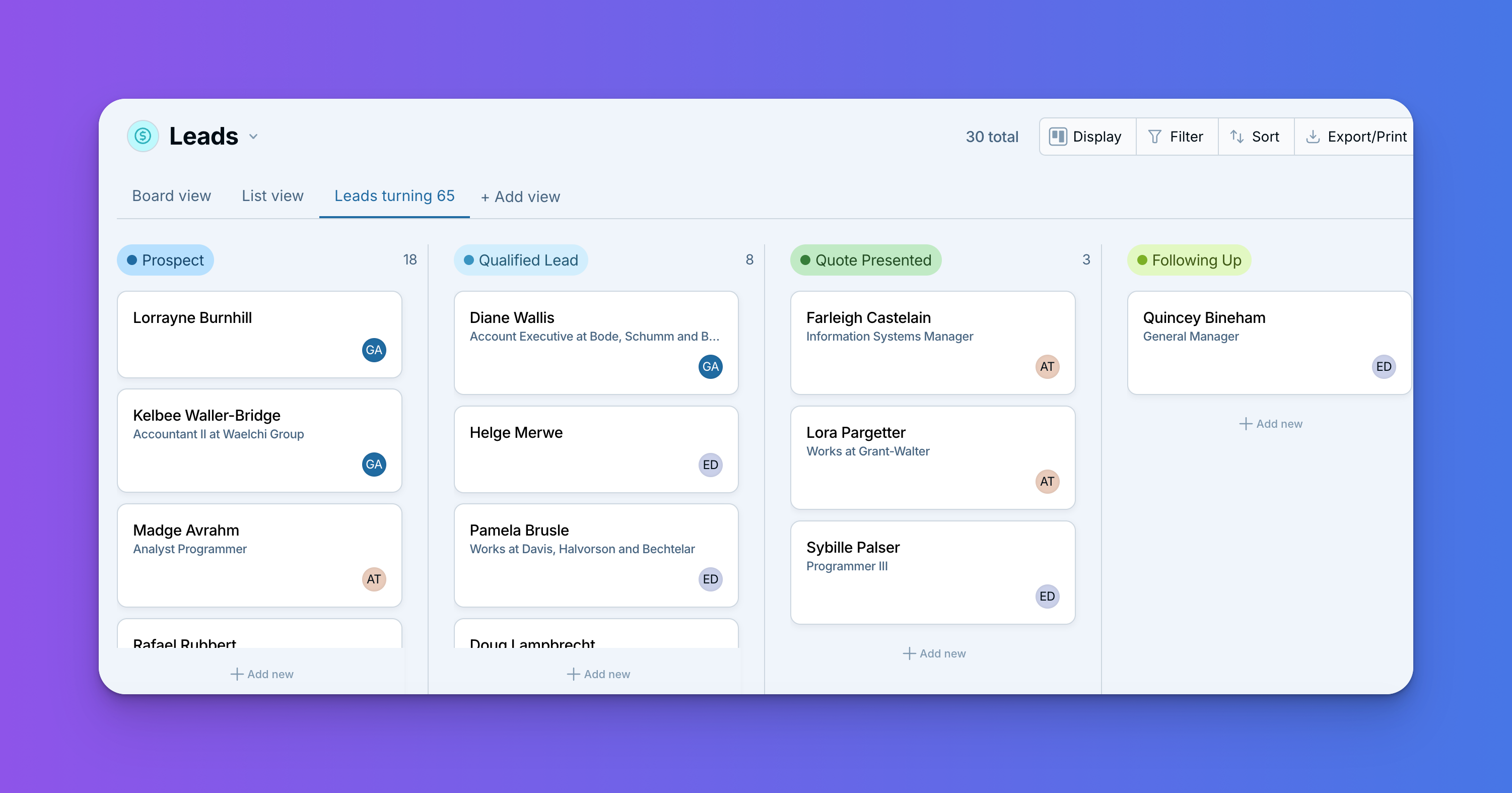
Task: Click the Leads page title
Action: point(203,136)
